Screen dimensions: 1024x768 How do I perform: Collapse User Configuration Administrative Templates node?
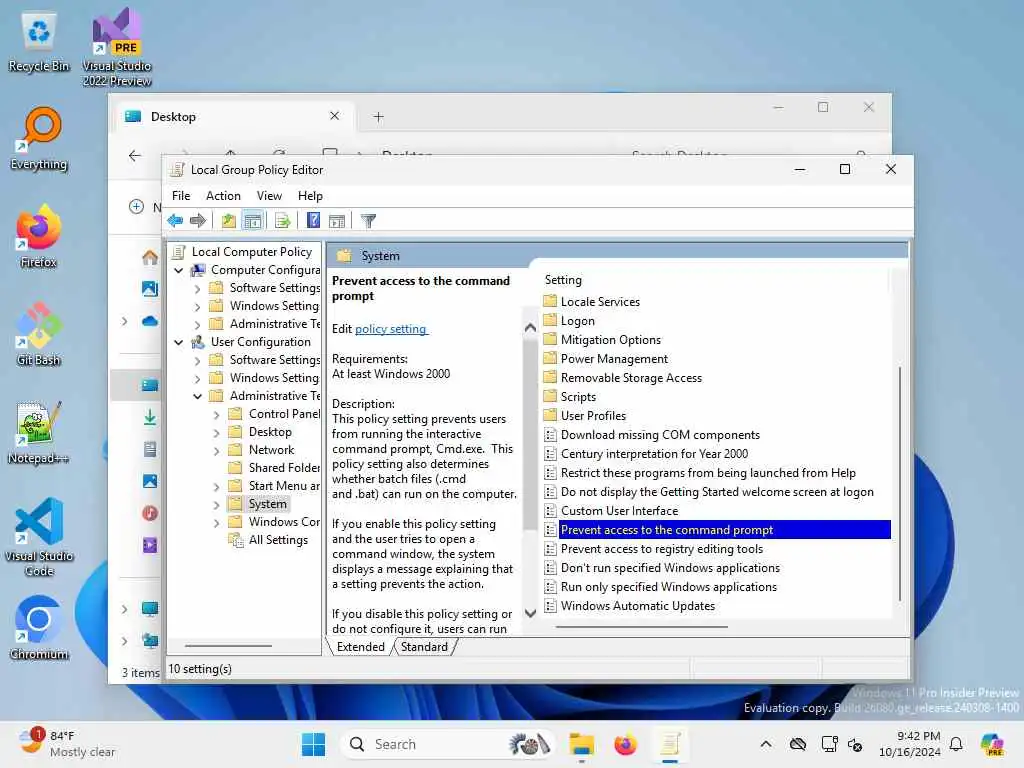click(197, 396)
